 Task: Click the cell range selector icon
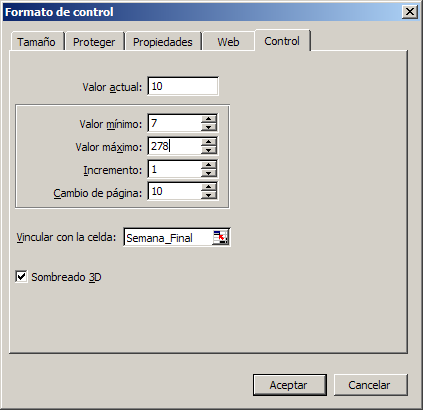220,237
